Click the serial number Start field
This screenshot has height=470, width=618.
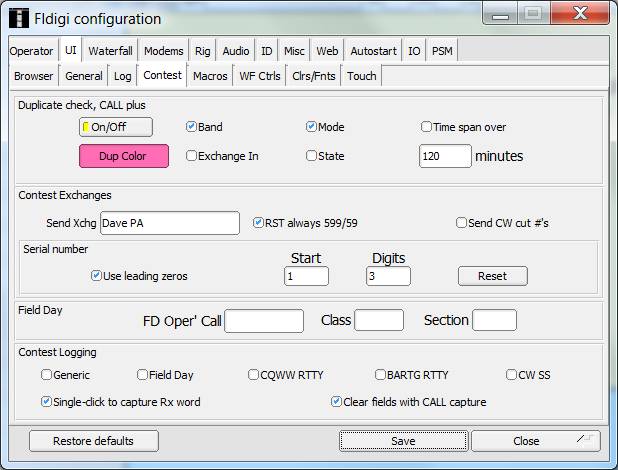(306, 276)
